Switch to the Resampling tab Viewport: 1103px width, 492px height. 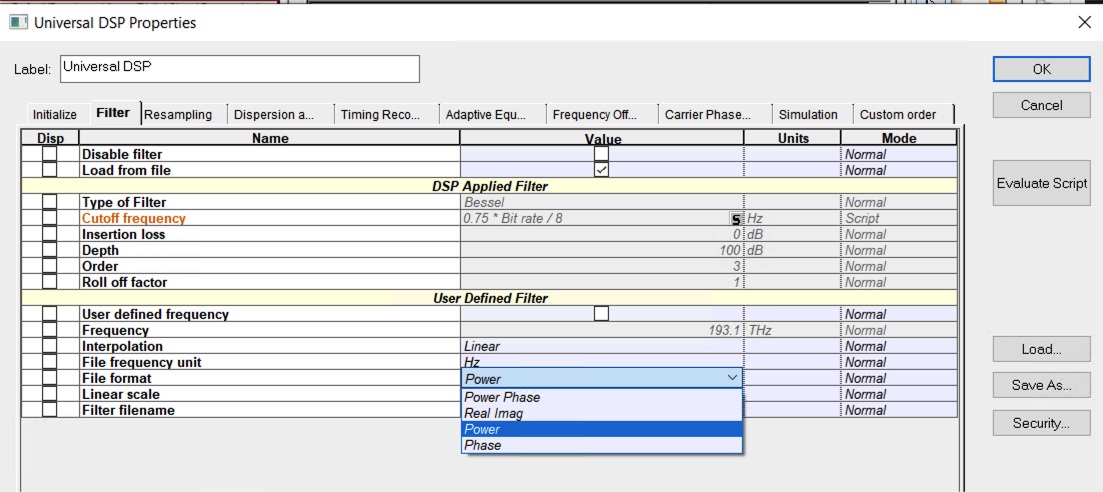[178, 115]
